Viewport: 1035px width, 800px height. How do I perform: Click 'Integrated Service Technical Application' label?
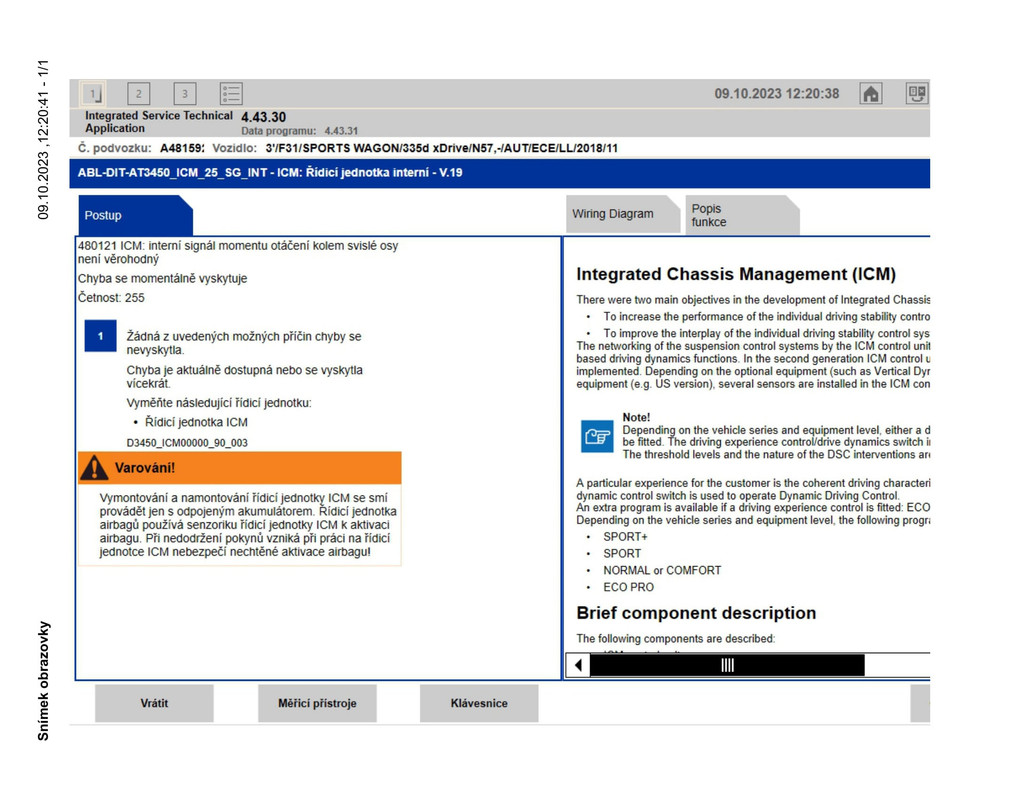click(x=159, y=122)
